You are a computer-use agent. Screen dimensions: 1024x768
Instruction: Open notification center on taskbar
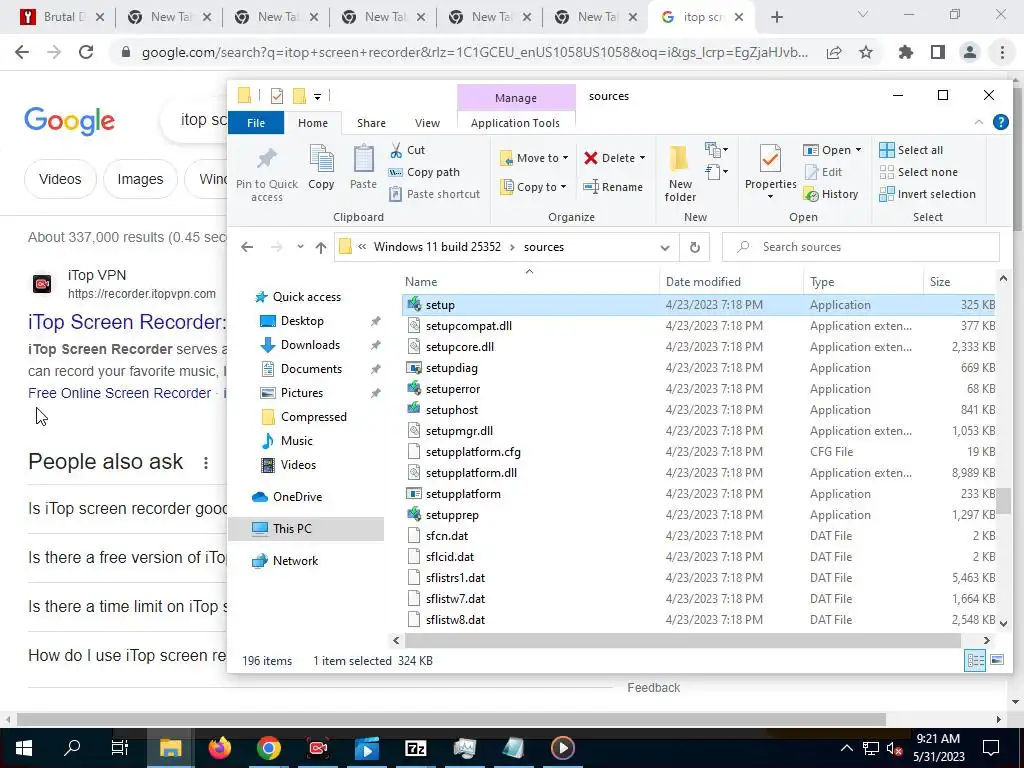coord(991,748)
